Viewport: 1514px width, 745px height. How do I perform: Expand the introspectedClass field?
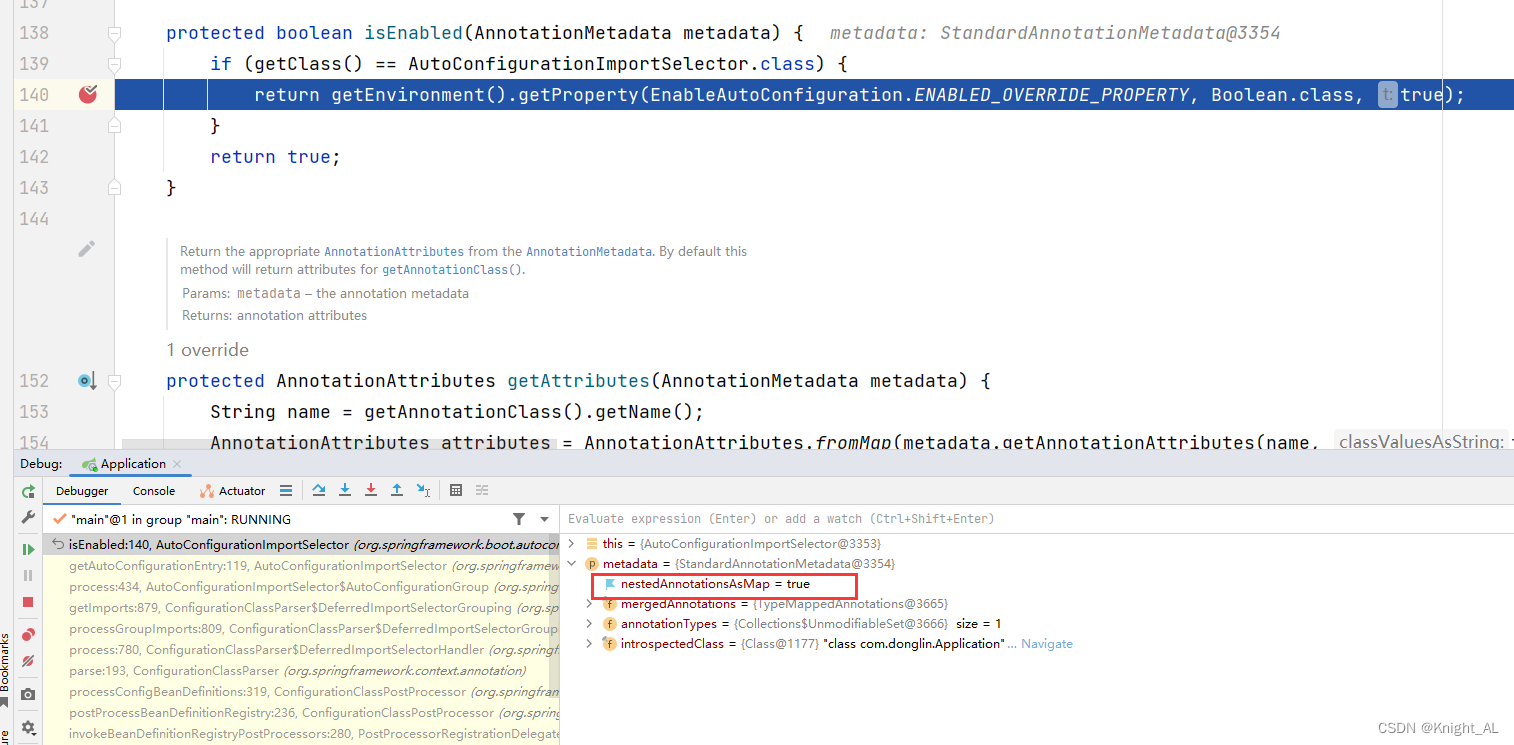pyautogui.click(x=590, y=644)
